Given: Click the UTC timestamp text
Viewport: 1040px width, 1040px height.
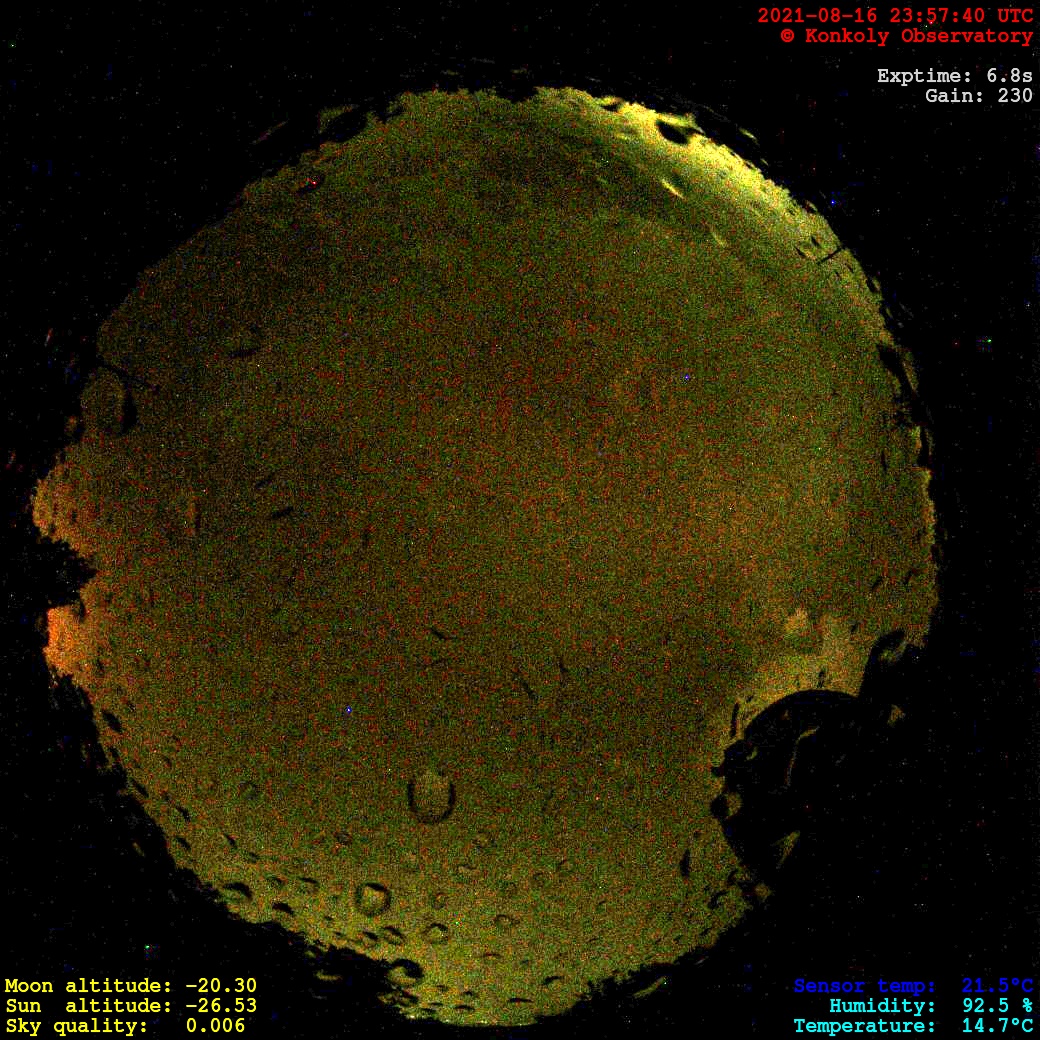Looking at the screenshot, I should point(895,16).
